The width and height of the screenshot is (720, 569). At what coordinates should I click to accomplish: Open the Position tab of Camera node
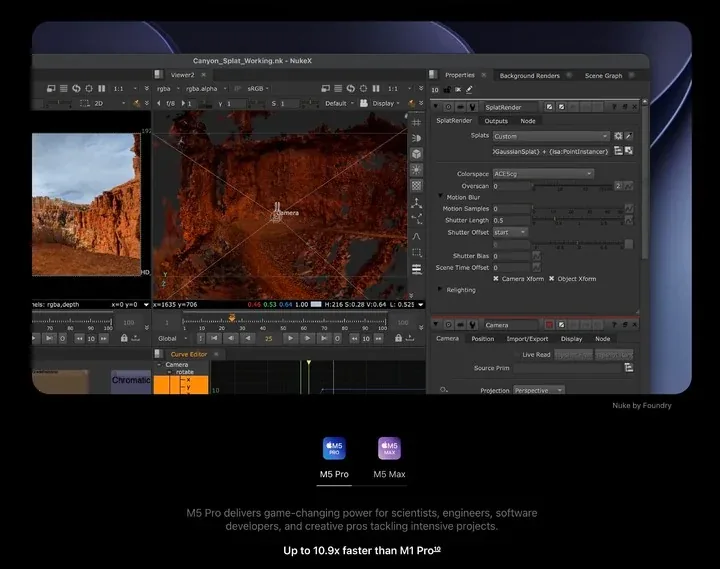point(483,338)
